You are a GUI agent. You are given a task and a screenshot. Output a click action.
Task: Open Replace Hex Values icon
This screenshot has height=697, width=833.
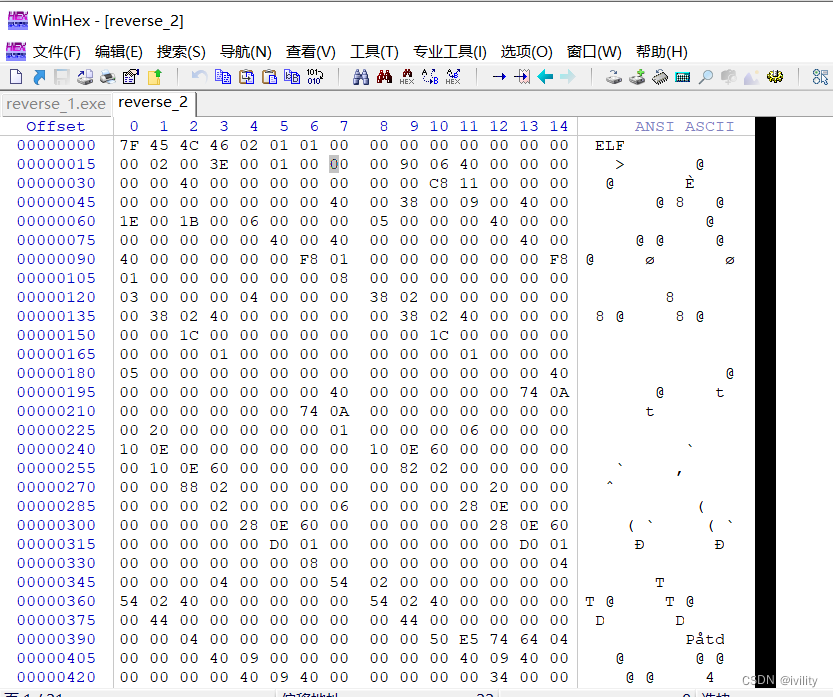453,77
